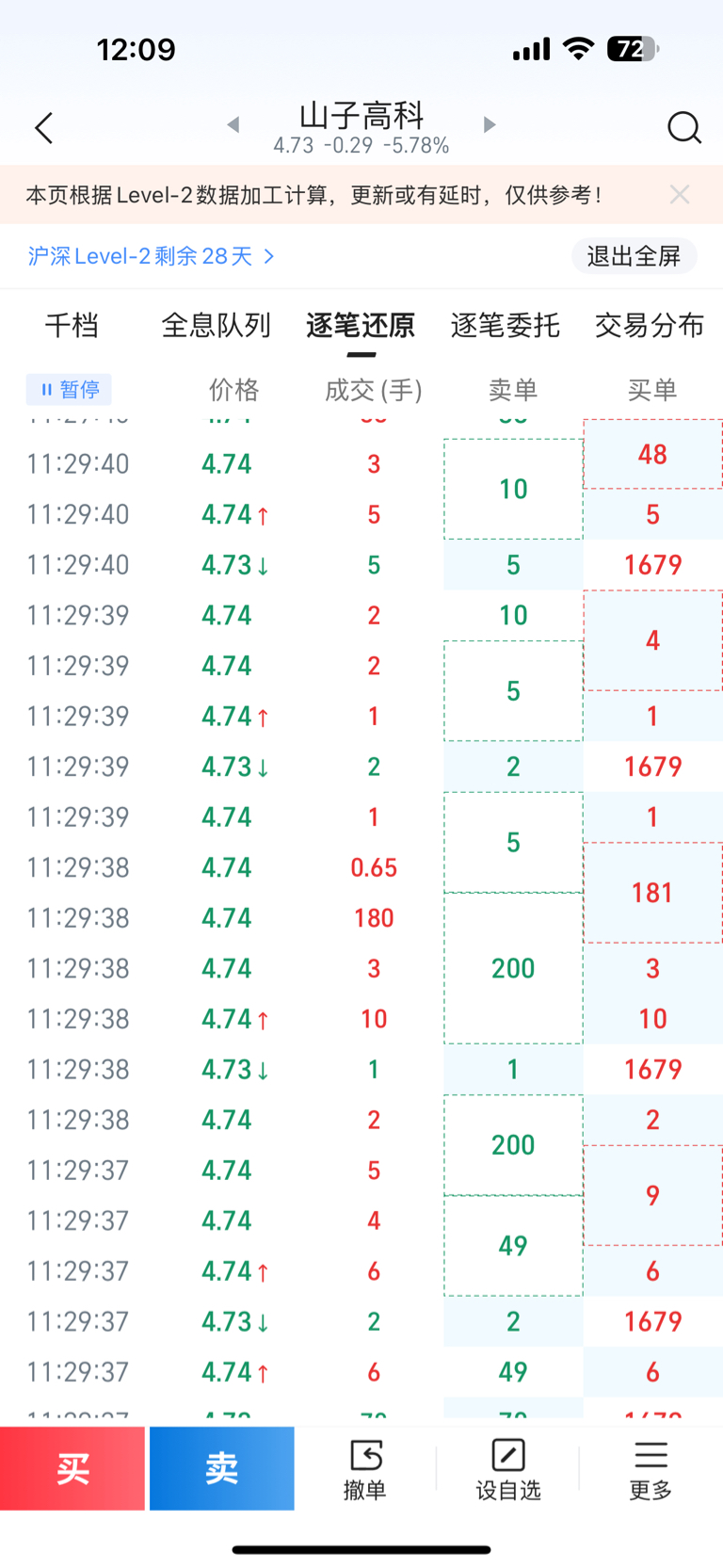Viewport: 723px width, 1568px height.
Task: Tap the 退出全屏 exit fullscreen button
Action: pos(634,256)
